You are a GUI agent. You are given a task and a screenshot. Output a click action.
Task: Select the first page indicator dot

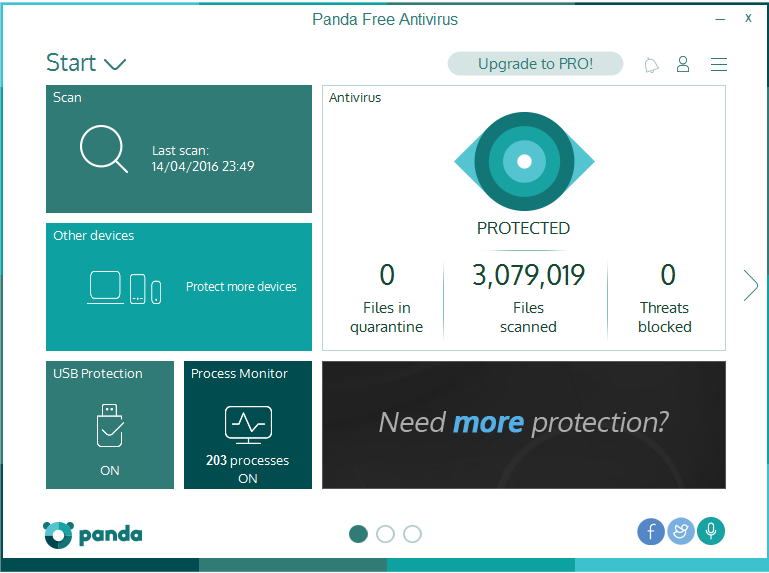point(358,534)
